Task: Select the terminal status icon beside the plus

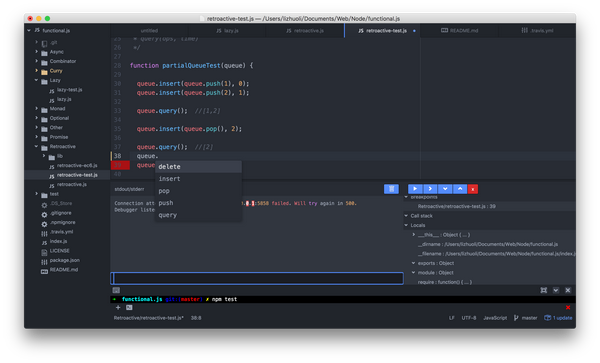Action: tap(129, 308)
